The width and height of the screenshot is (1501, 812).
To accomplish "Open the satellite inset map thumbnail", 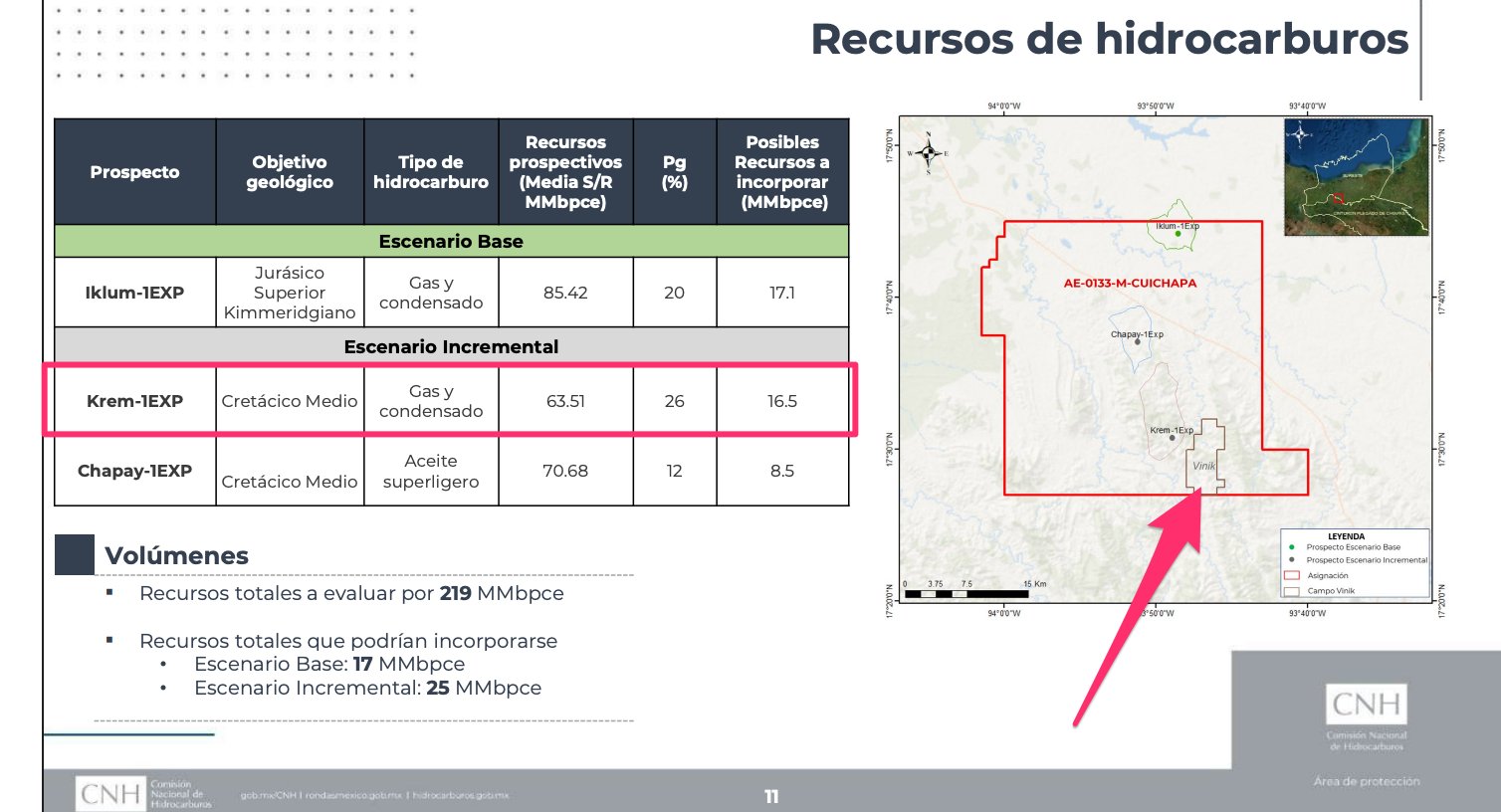I will coord(1356,177).
